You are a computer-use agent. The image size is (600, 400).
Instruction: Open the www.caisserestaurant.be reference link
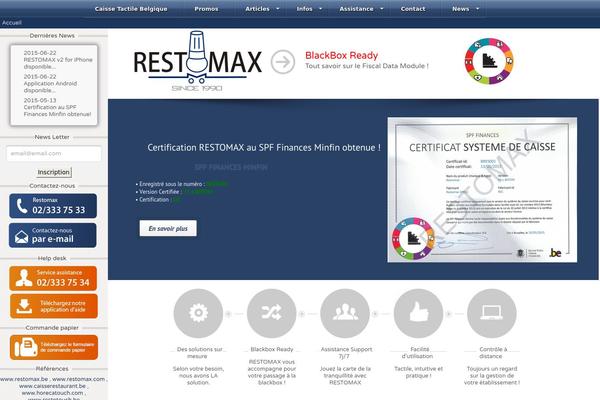pos(52,386)
